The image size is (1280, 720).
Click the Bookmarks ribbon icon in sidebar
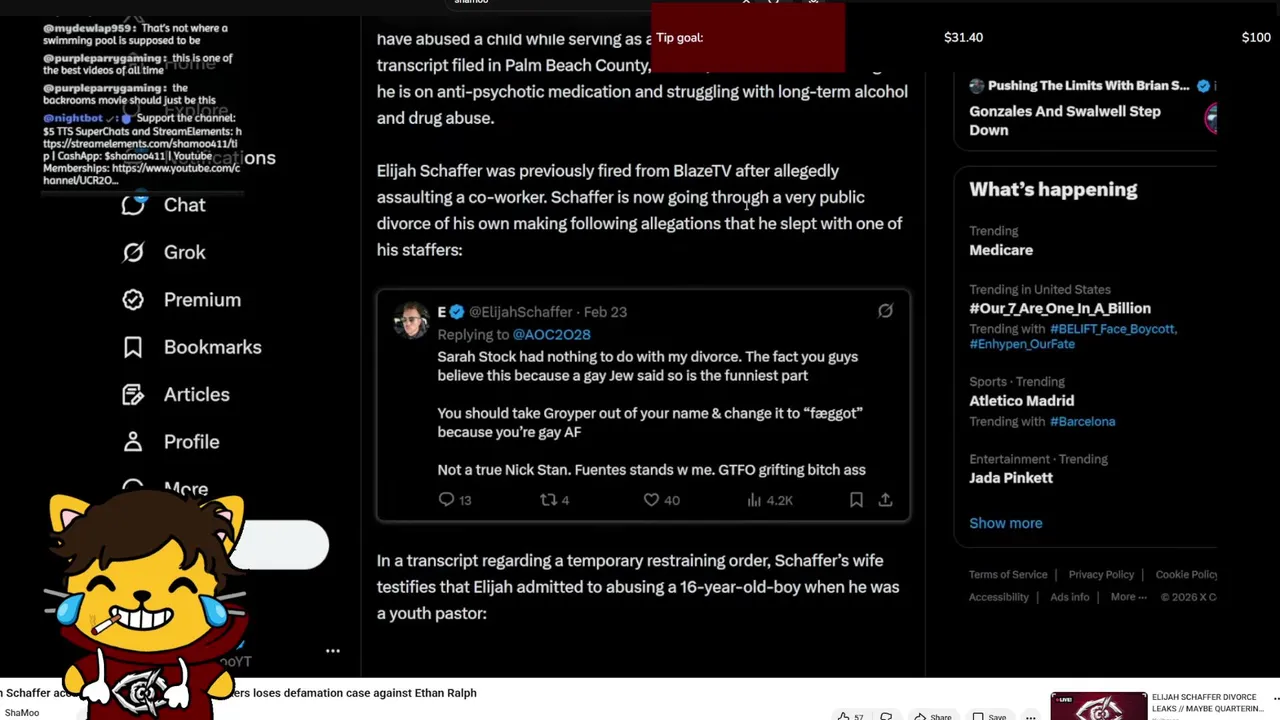coord(133,347)
